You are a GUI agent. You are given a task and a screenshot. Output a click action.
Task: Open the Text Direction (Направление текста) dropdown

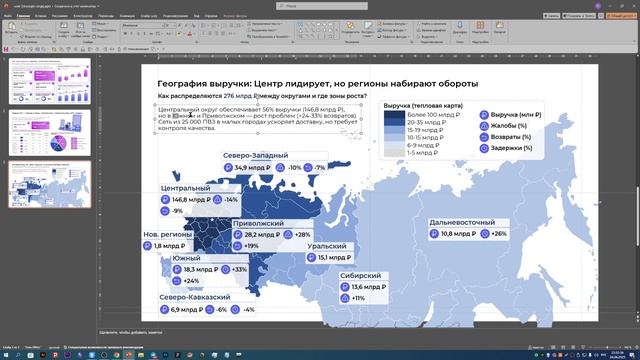click(x=264, y=24)
